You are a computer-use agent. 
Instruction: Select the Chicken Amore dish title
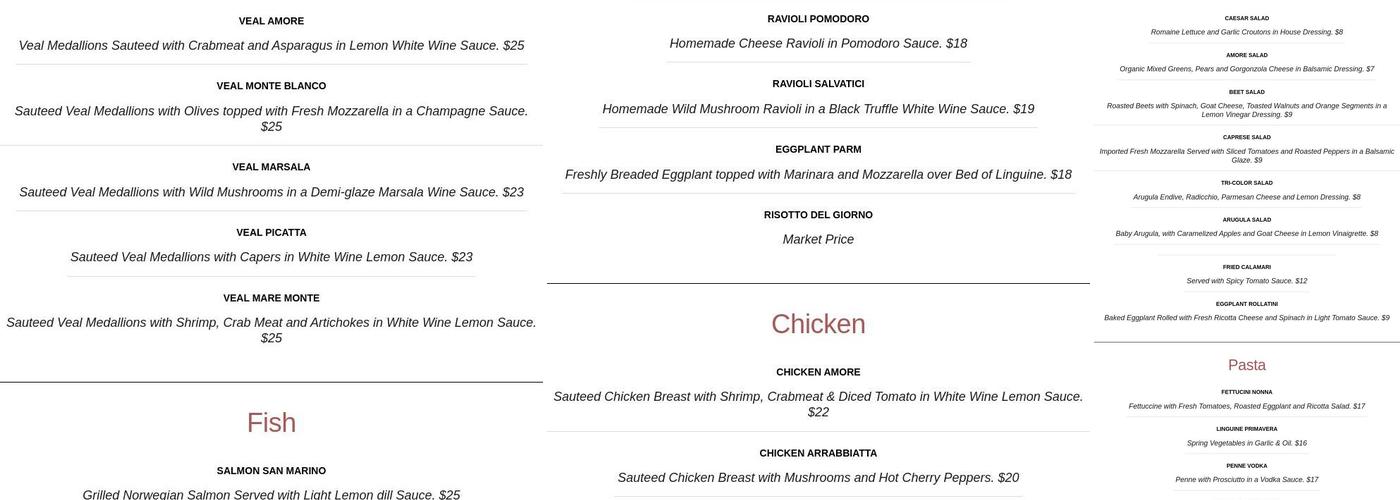pos(818,372)
